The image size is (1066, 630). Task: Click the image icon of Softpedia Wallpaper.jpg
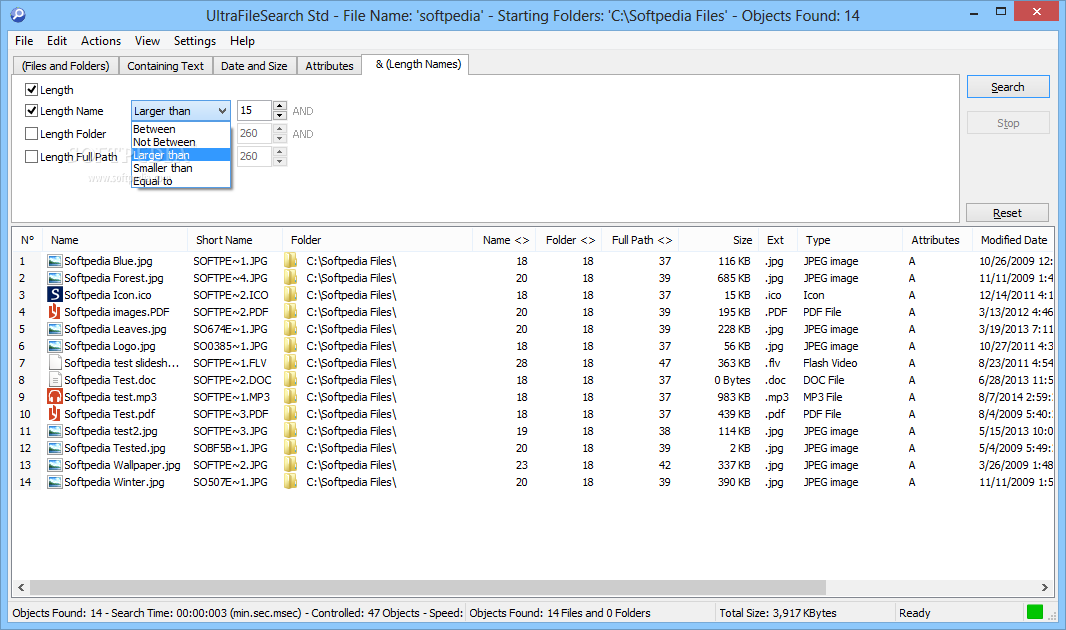click(54, 465)
